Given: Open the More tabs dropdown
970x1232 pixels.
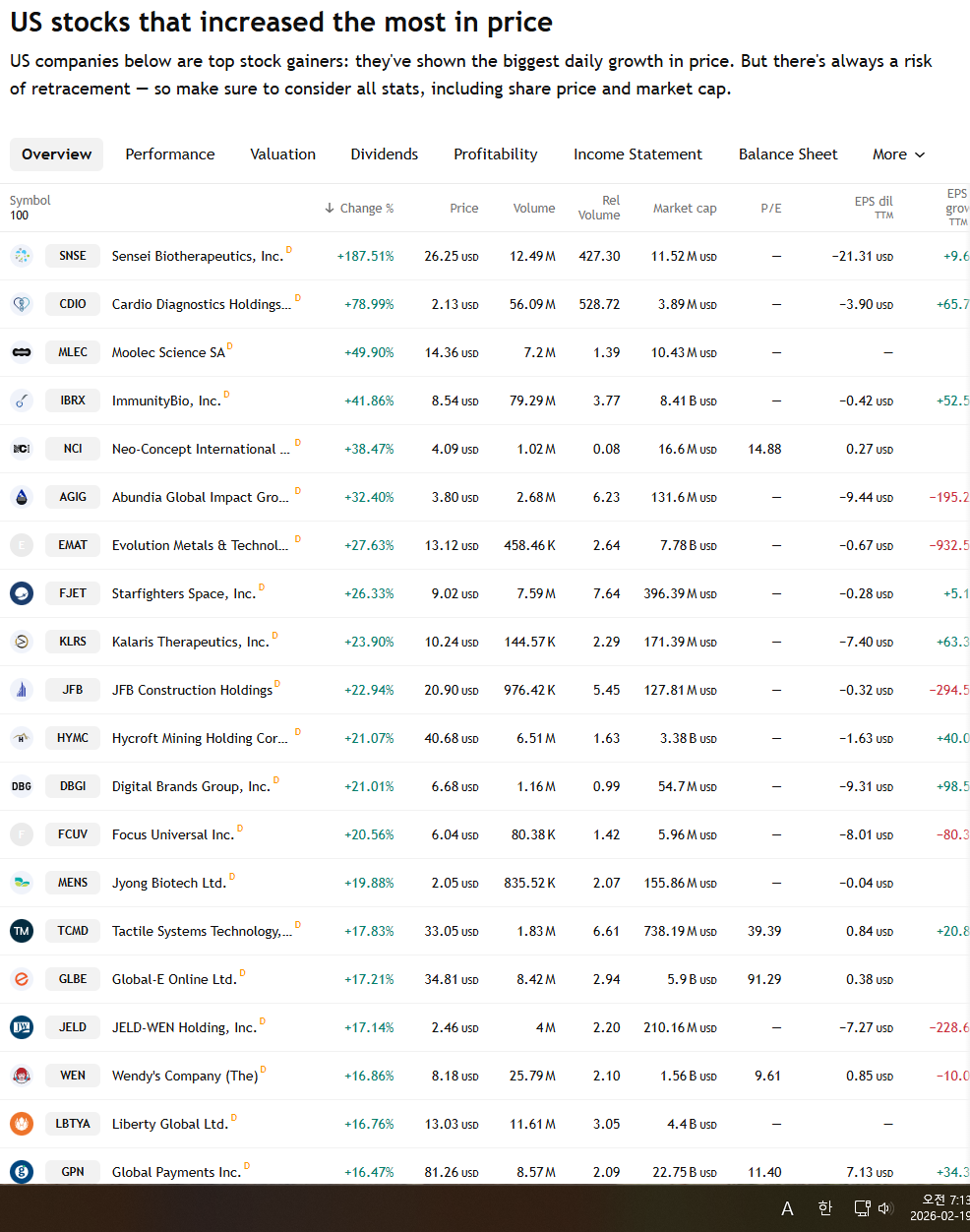Looking at the screenshot, I should click(x=899, y=154).
